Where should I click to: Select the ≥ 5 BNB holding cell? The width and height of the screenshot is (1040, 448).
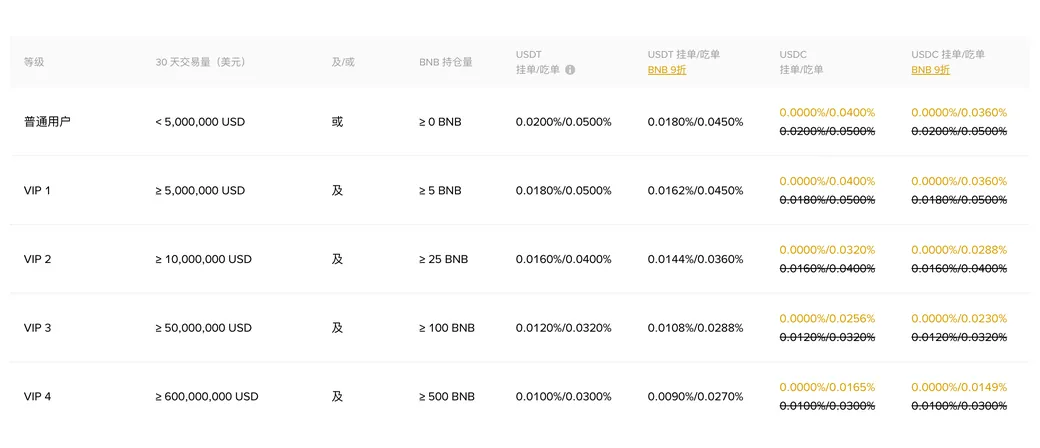440,190
